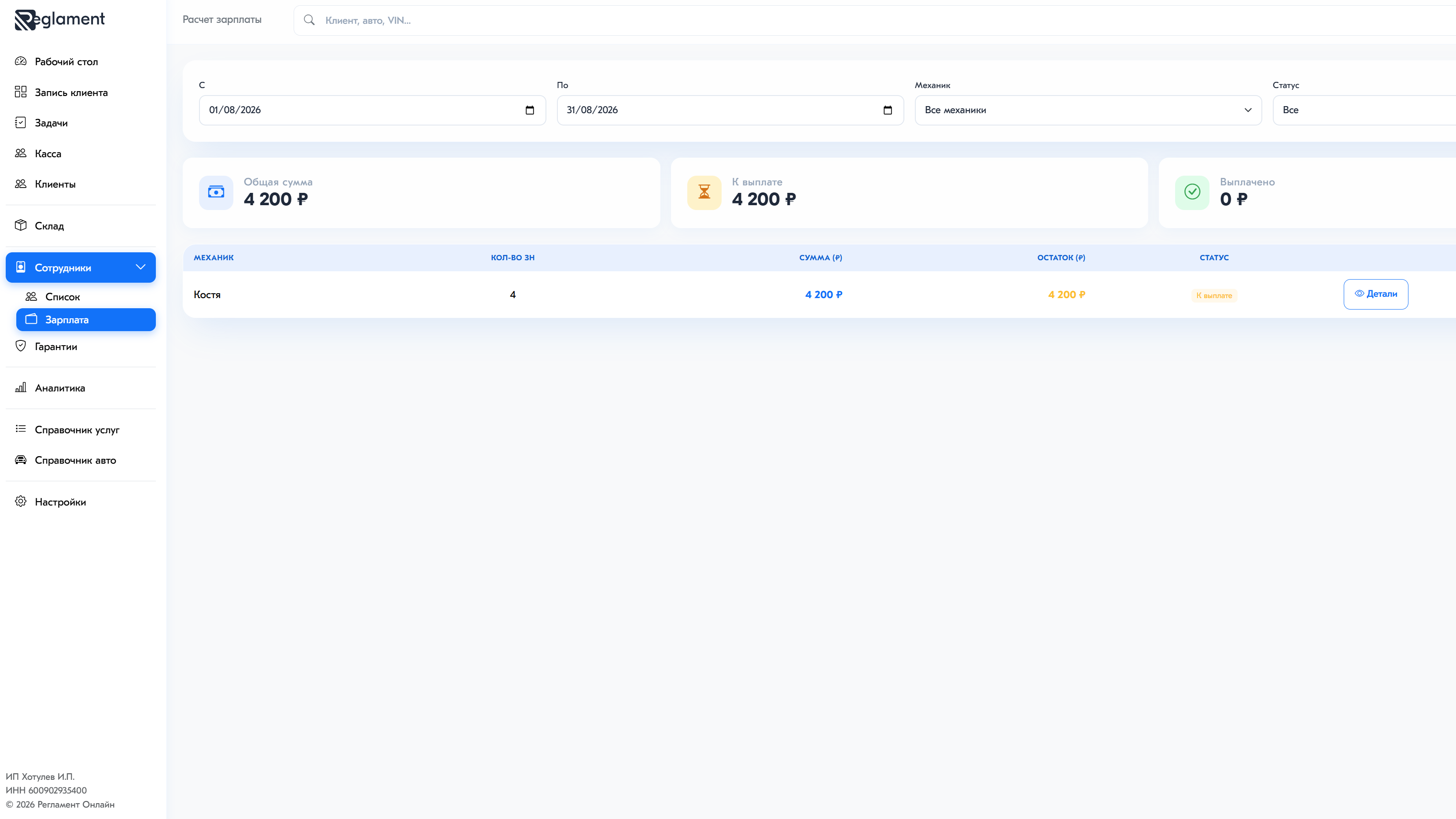This screenshot has height=819, width=1456.
Task: Open the Гарантии page
Action: click(81, 347)
